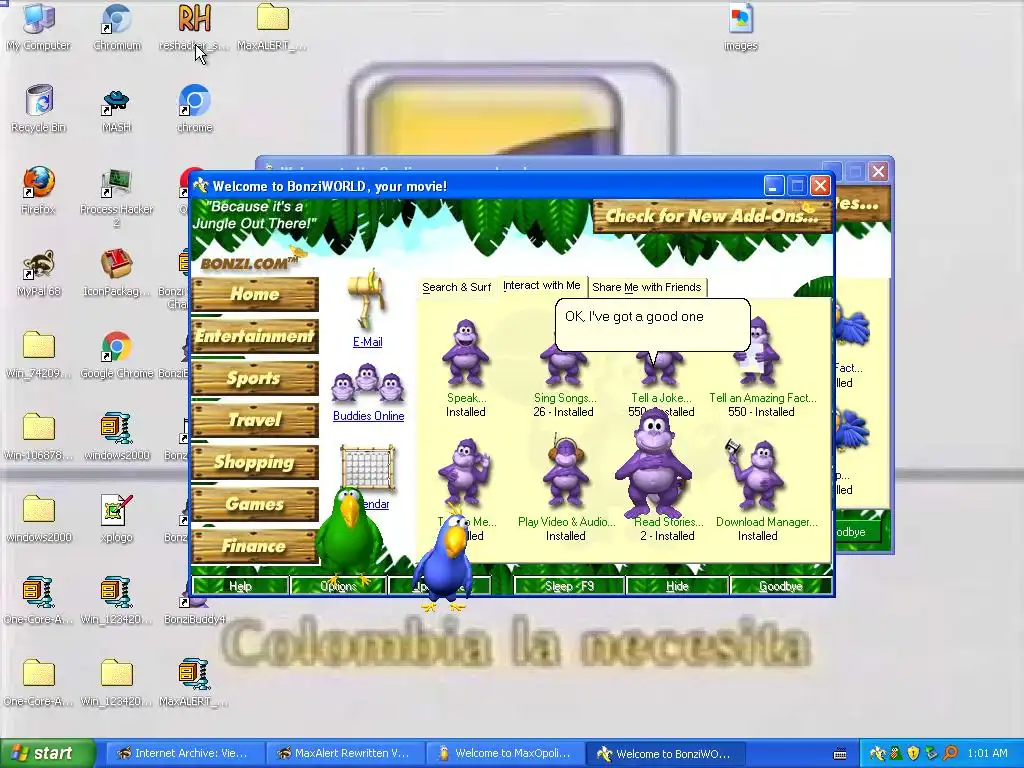The height and width of the screenshot is (768, 1024).
Task: Select the IconPackager desktop icon
Action: pos(117,272)
